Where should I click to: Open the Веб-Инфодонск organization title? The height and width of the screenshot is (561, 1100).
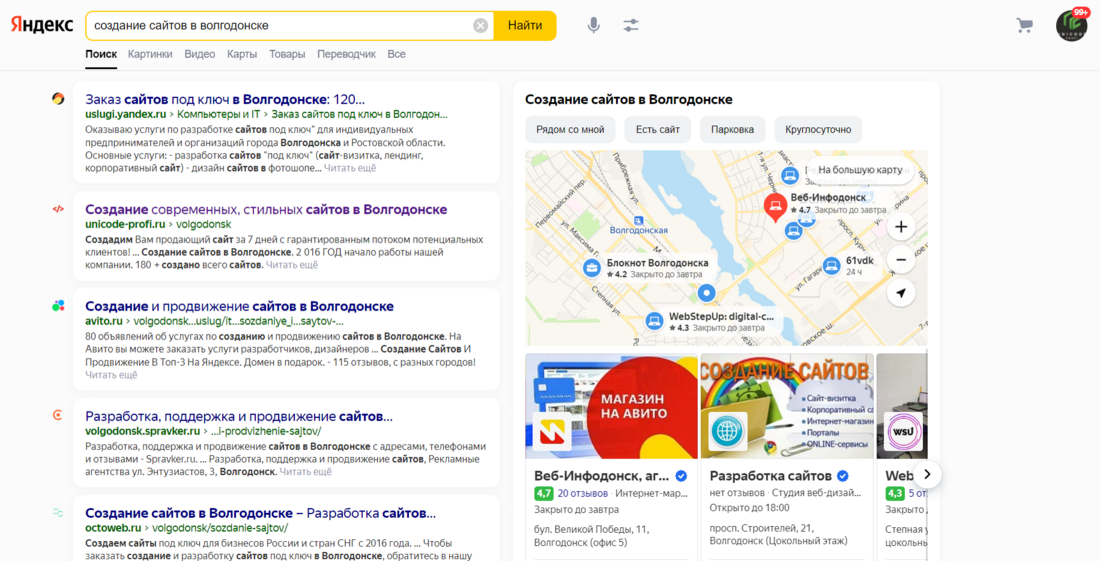point(601,476)
